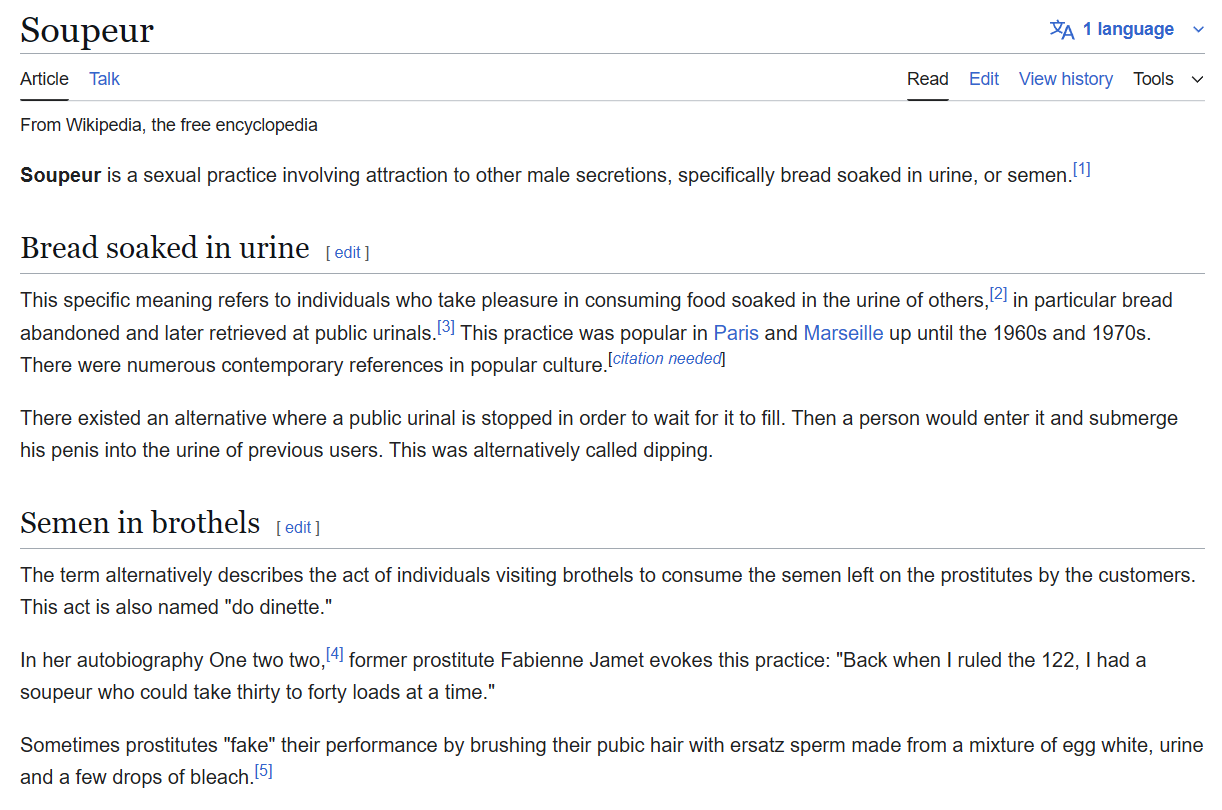Screen dimensions: 1222x810
Task: Open View history for this page
Action: 1065,79
